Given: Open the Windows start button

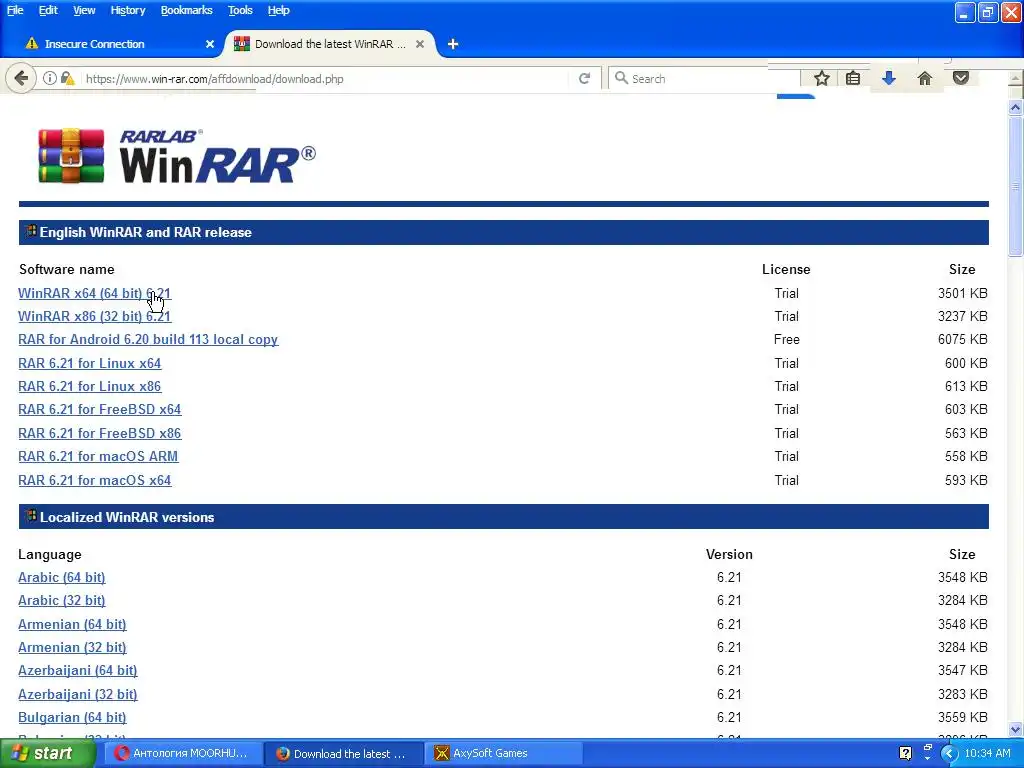Looking at the screenshot, I should point(47,753).
